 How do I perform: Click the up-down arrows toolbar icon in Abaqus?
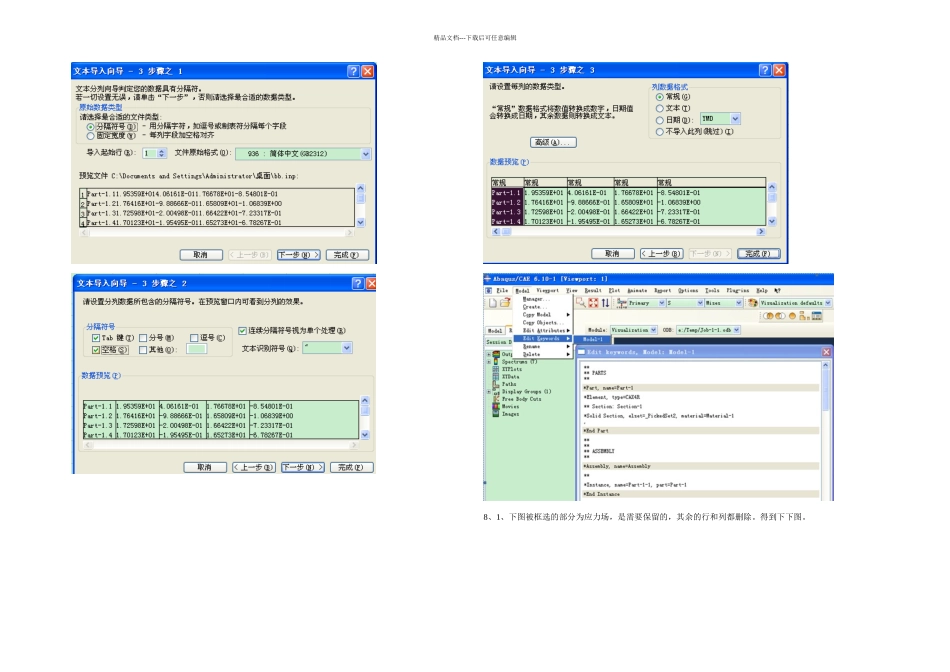point(605,303)
